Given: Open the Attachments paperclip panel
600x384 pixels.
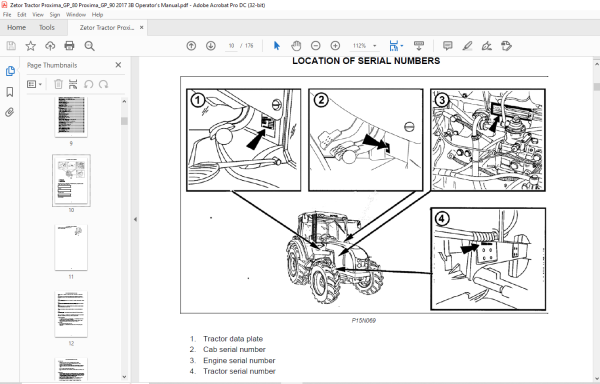Looking at the screenshot, I should (x=10, y=112).
